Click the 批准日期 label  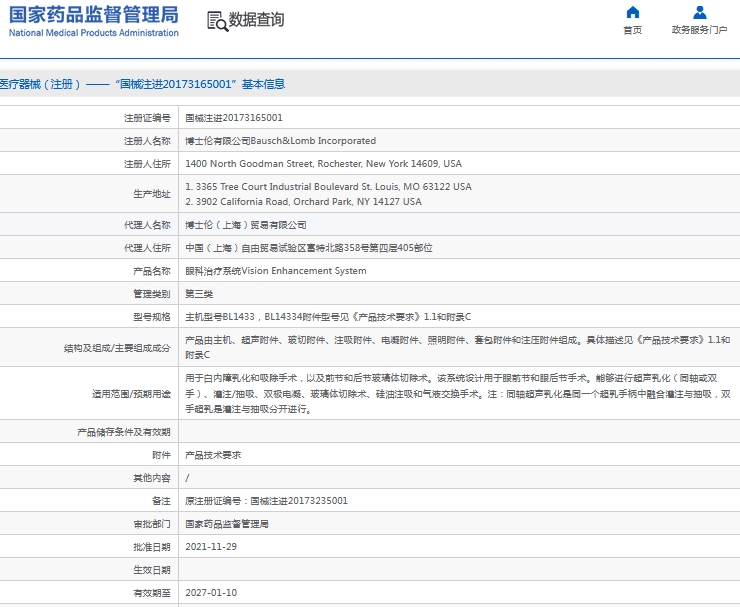151,547
